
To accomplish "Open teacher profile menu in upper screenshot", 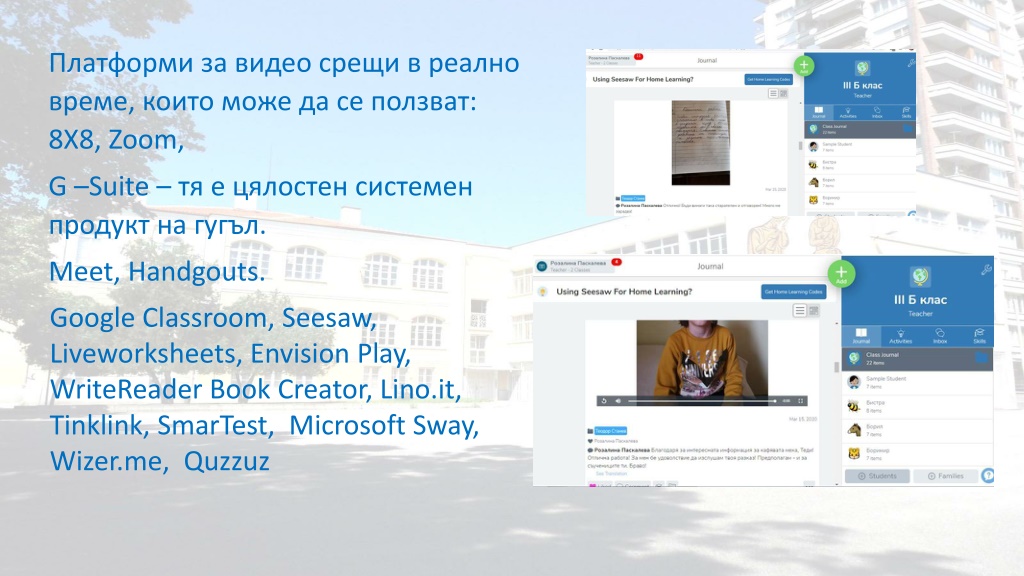I will [x=609, y=60].
